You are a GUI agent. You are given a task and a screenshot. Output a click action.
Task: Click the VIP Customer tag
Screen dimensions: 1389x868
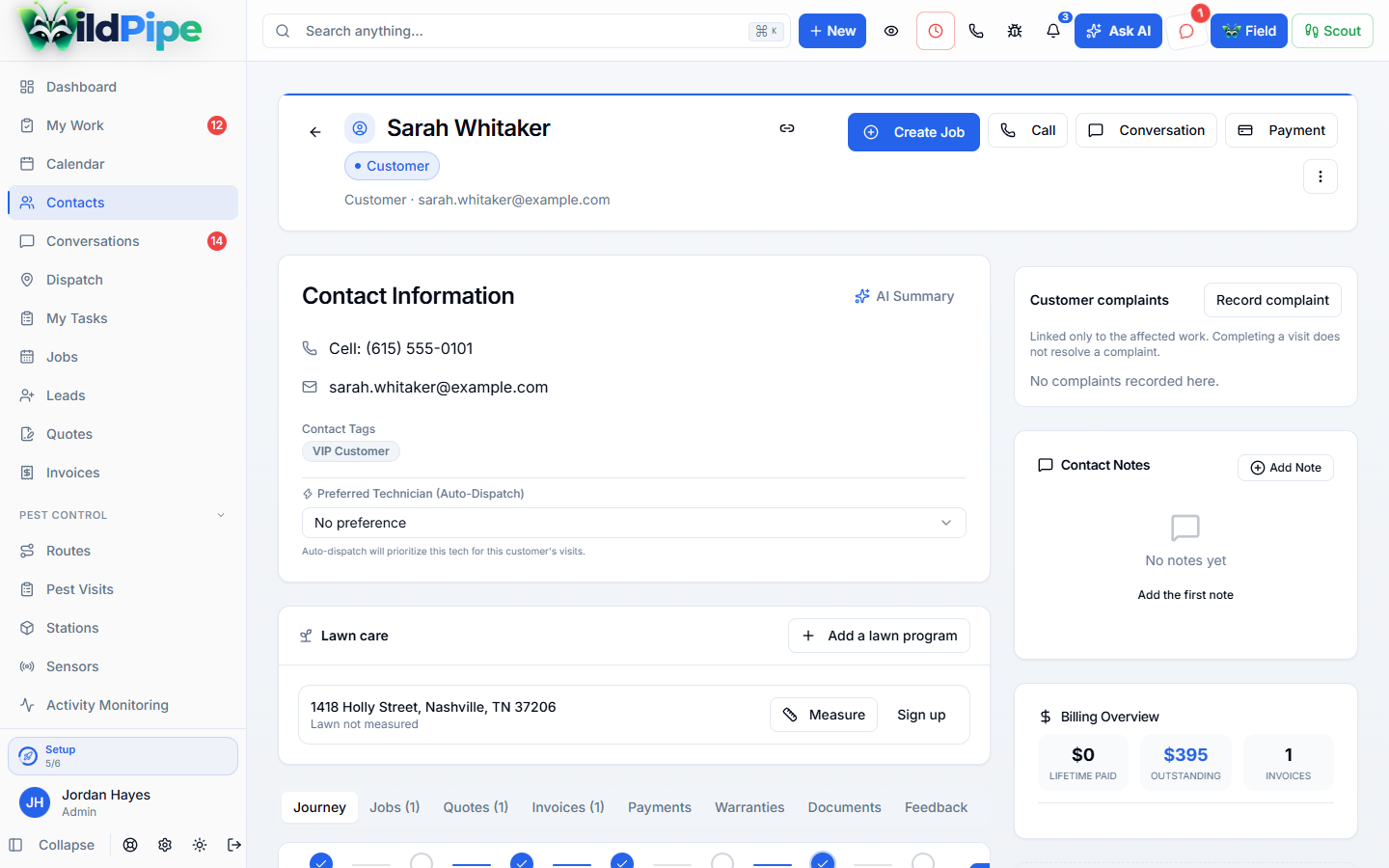350,451
